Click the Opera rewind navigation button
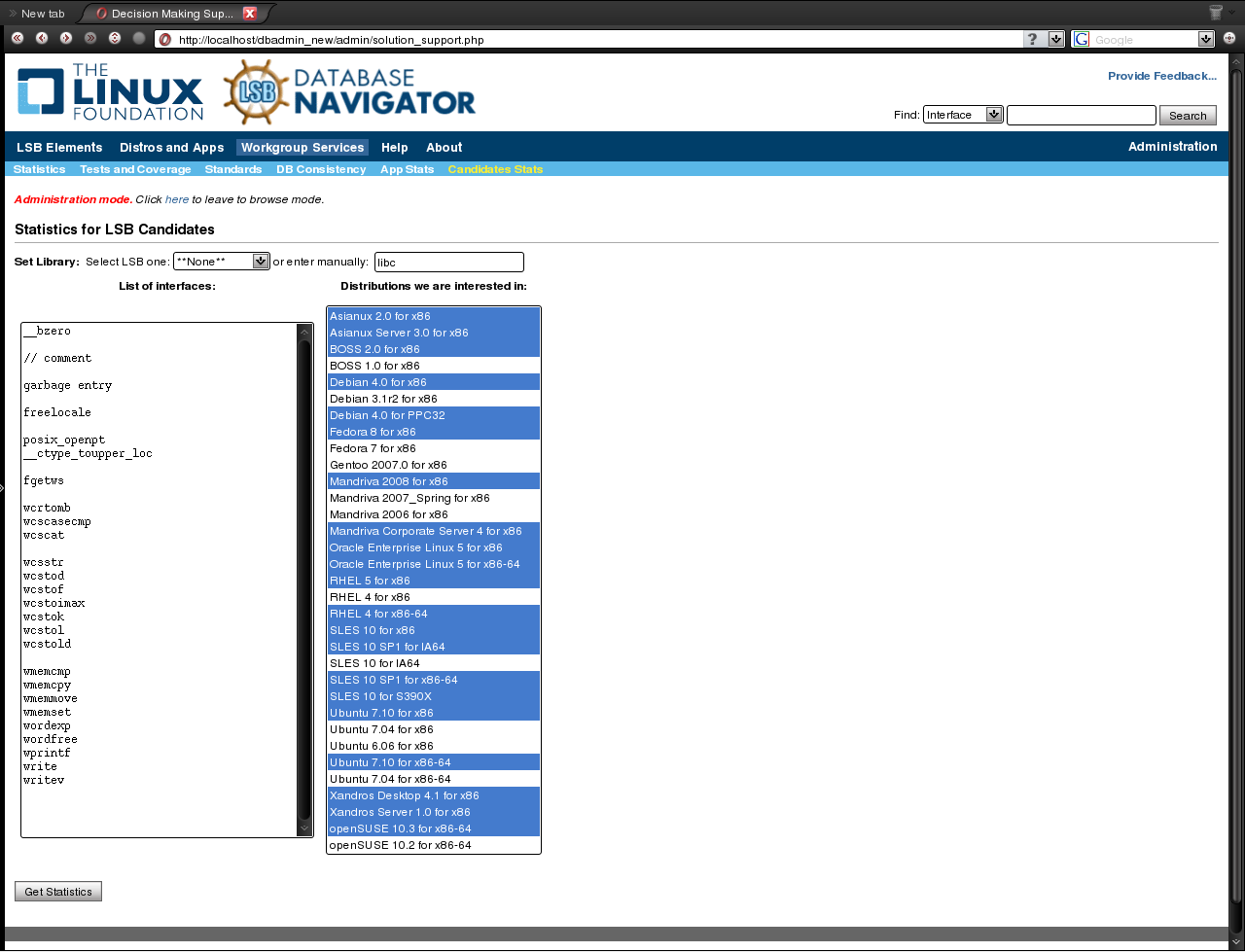Screen dimensions: 1245x952 click(18, 38)
